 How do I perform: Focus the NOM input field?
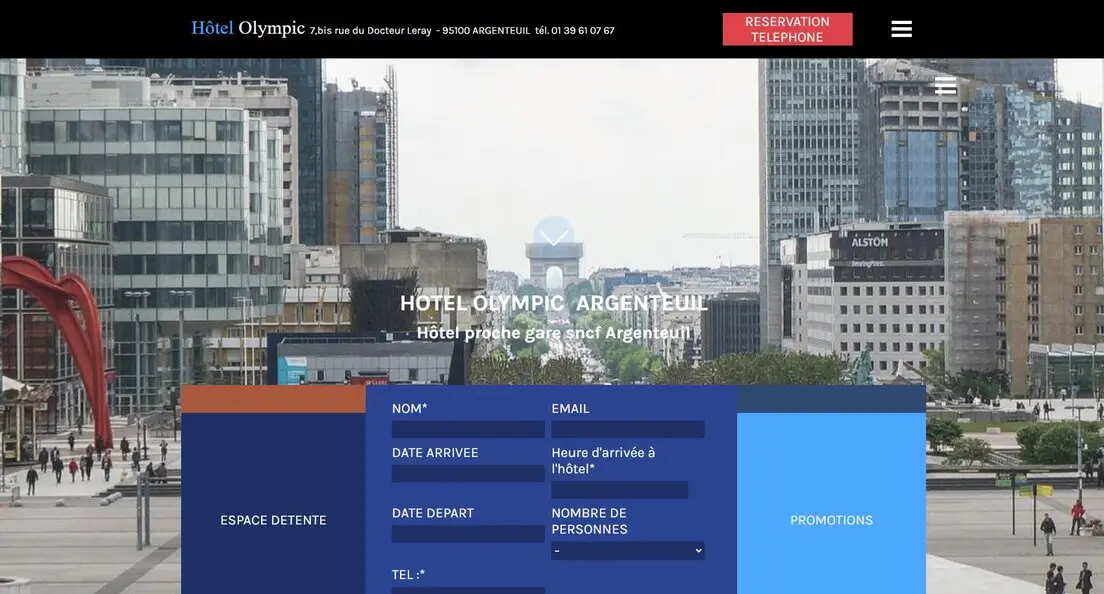[468, 429]
